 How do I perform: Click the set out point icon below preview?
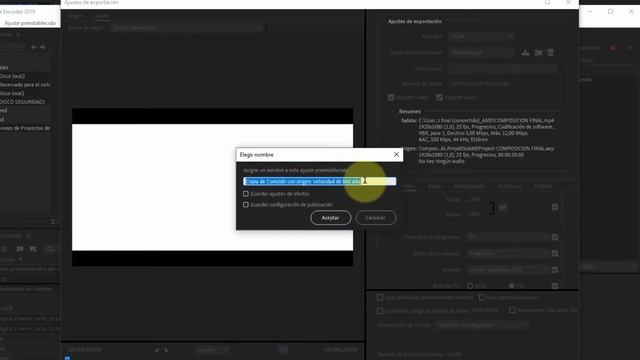pos(167,350)
